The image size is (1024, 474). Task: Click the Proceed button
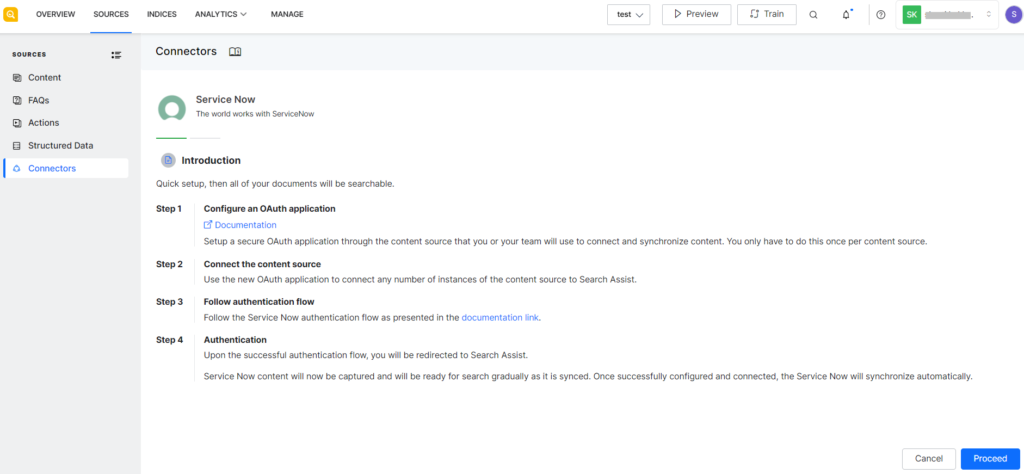(x=990, y=459)
